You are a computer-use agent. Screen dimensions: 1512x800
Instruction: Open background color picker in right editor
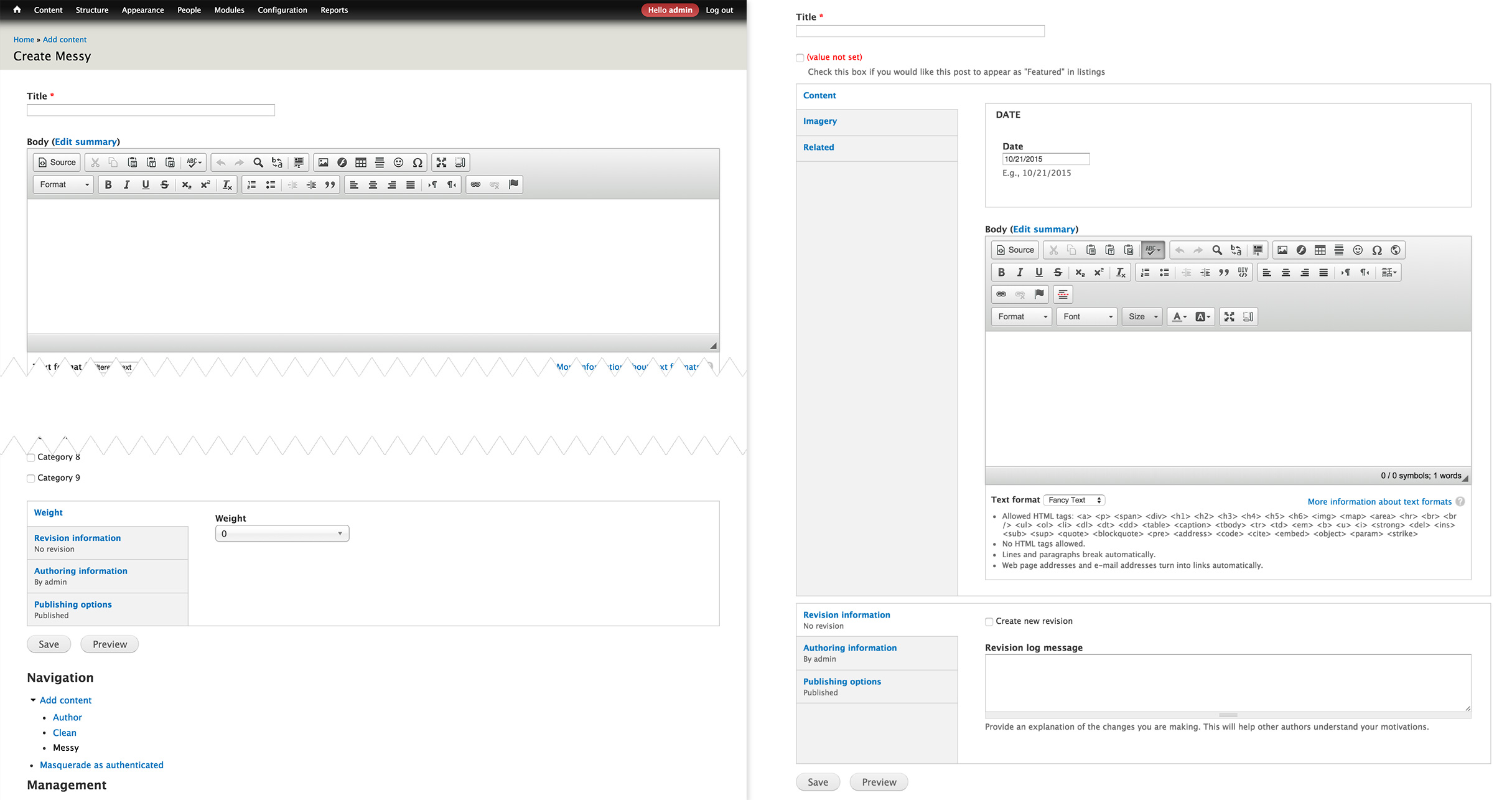(x=1203, y=317)
